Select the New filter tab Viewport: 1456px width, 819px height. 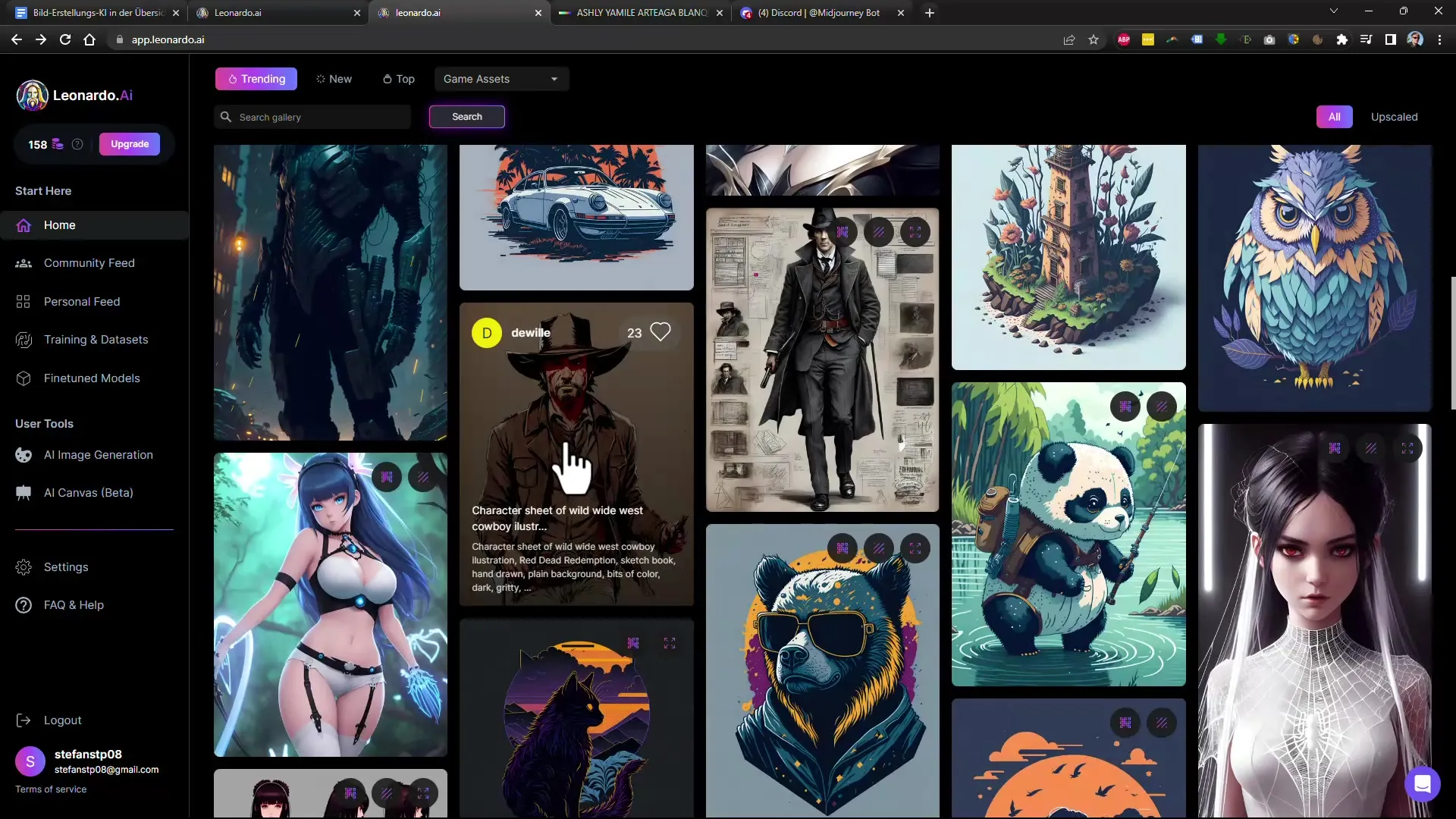coord(334,79)
